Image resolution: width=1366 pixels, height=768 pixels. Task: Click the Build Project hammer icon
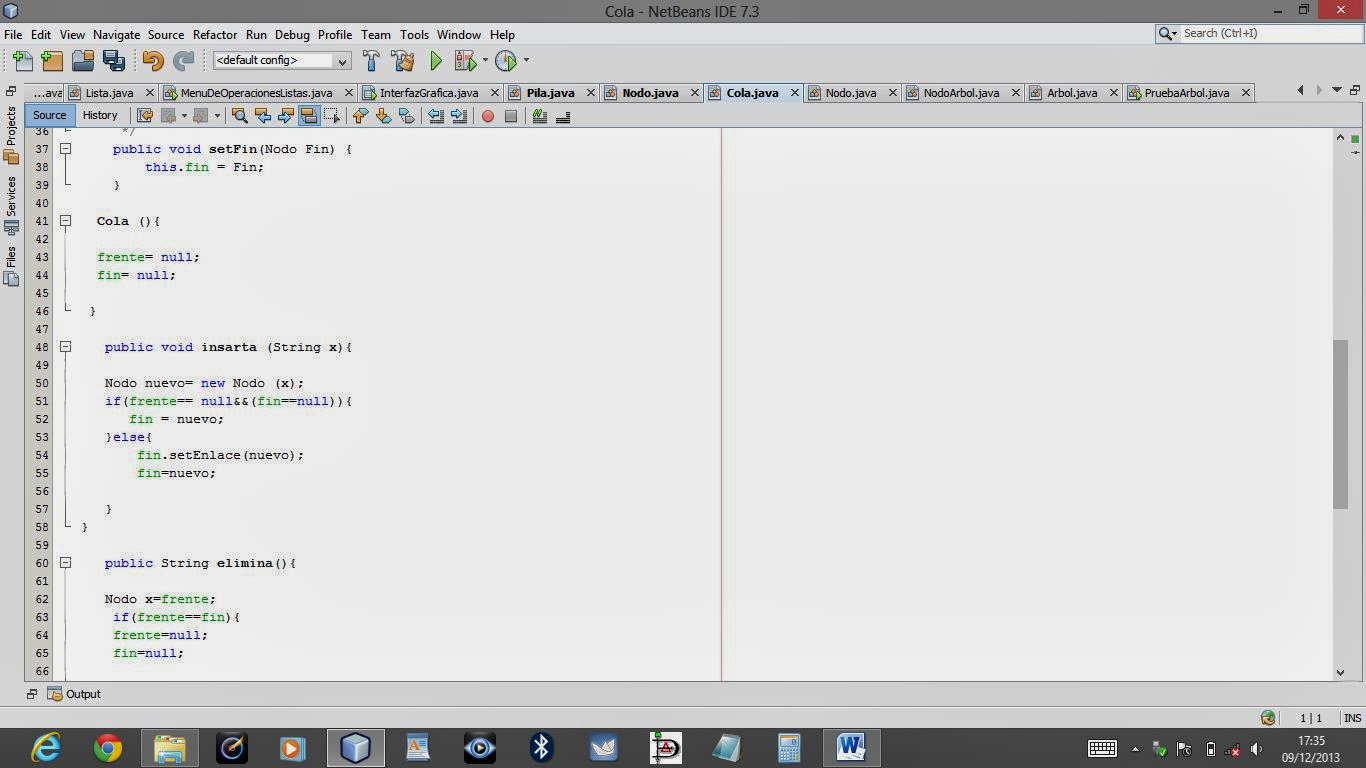point(371,61)
